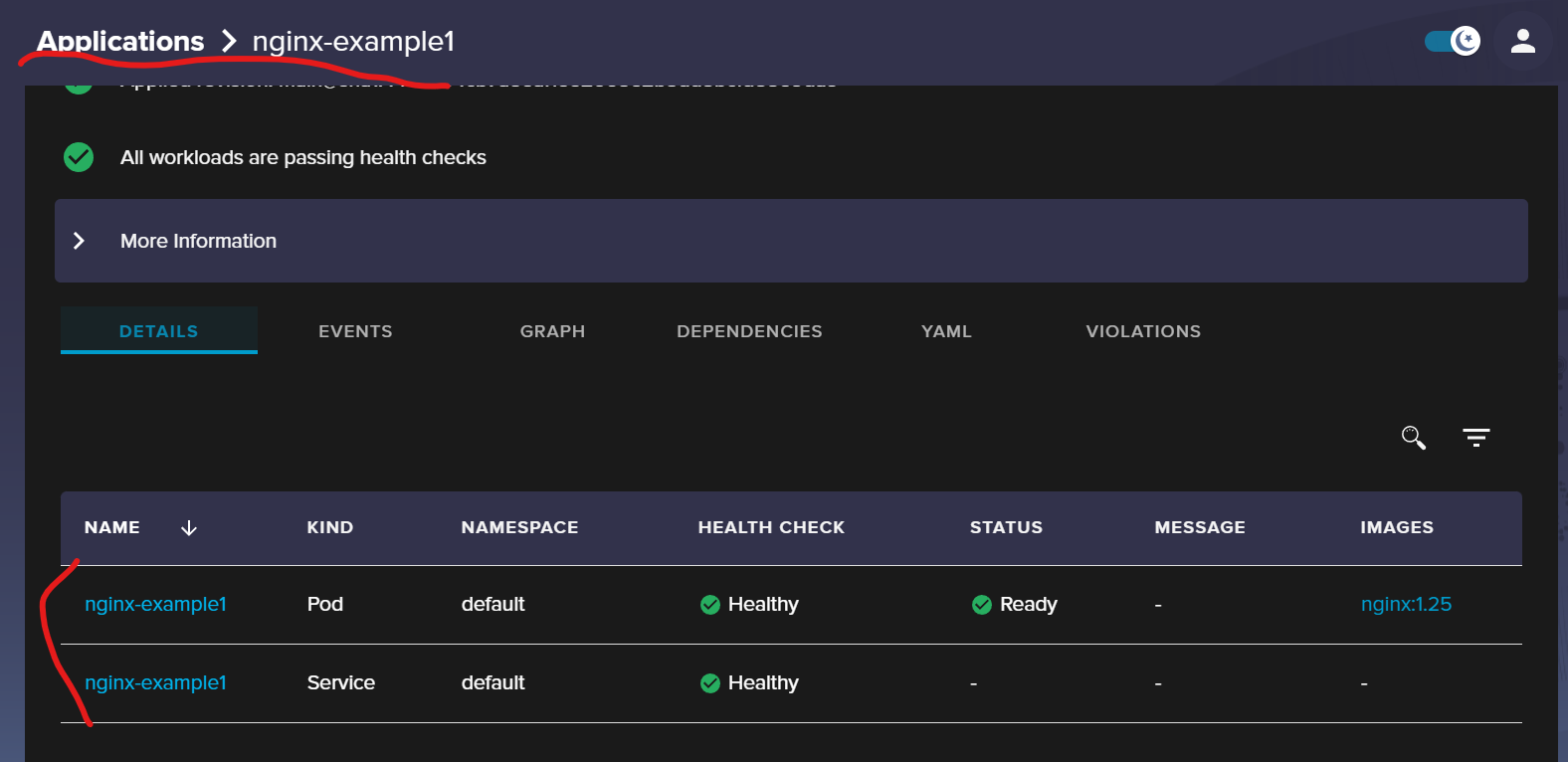Image resolution: width=1568 pixels, height=762 pixels.
Task: Click 'All workloads are passing health checks' text
Action: click(303, 157)
